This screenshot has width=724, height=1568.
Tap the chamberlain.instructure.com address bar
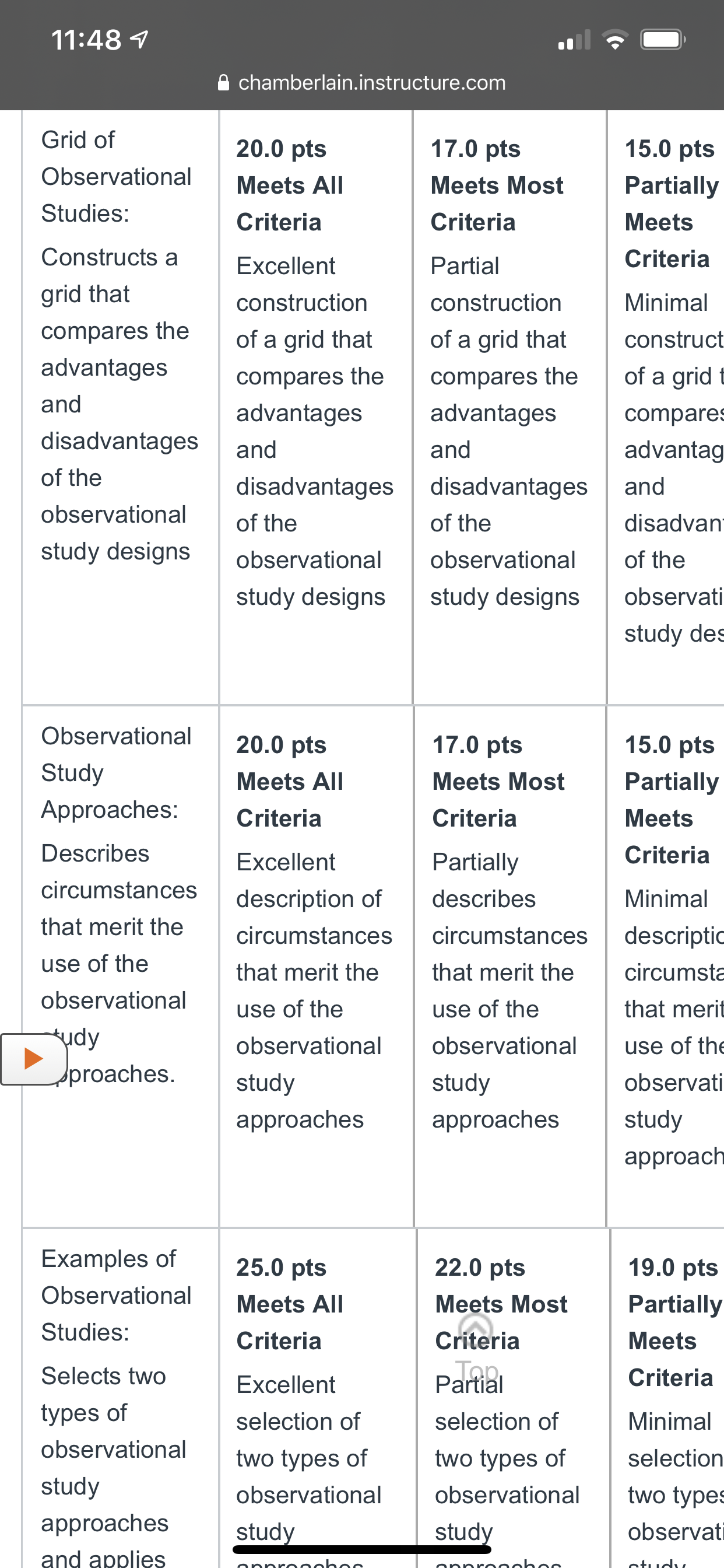(x=362, y=82)
